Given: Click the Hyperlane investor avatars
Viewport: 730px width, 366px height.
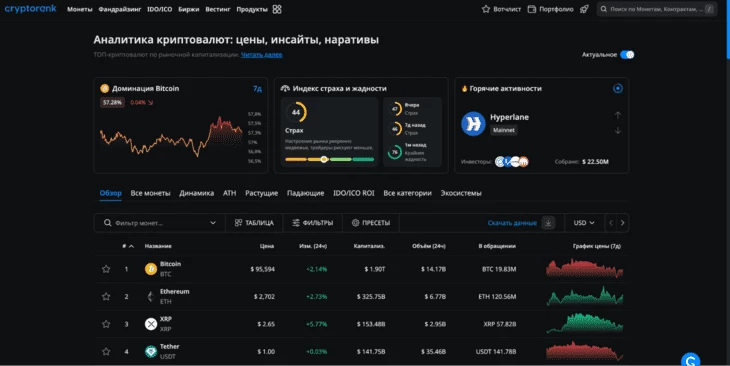Looking at the screenshot, I should coord(512,162).
